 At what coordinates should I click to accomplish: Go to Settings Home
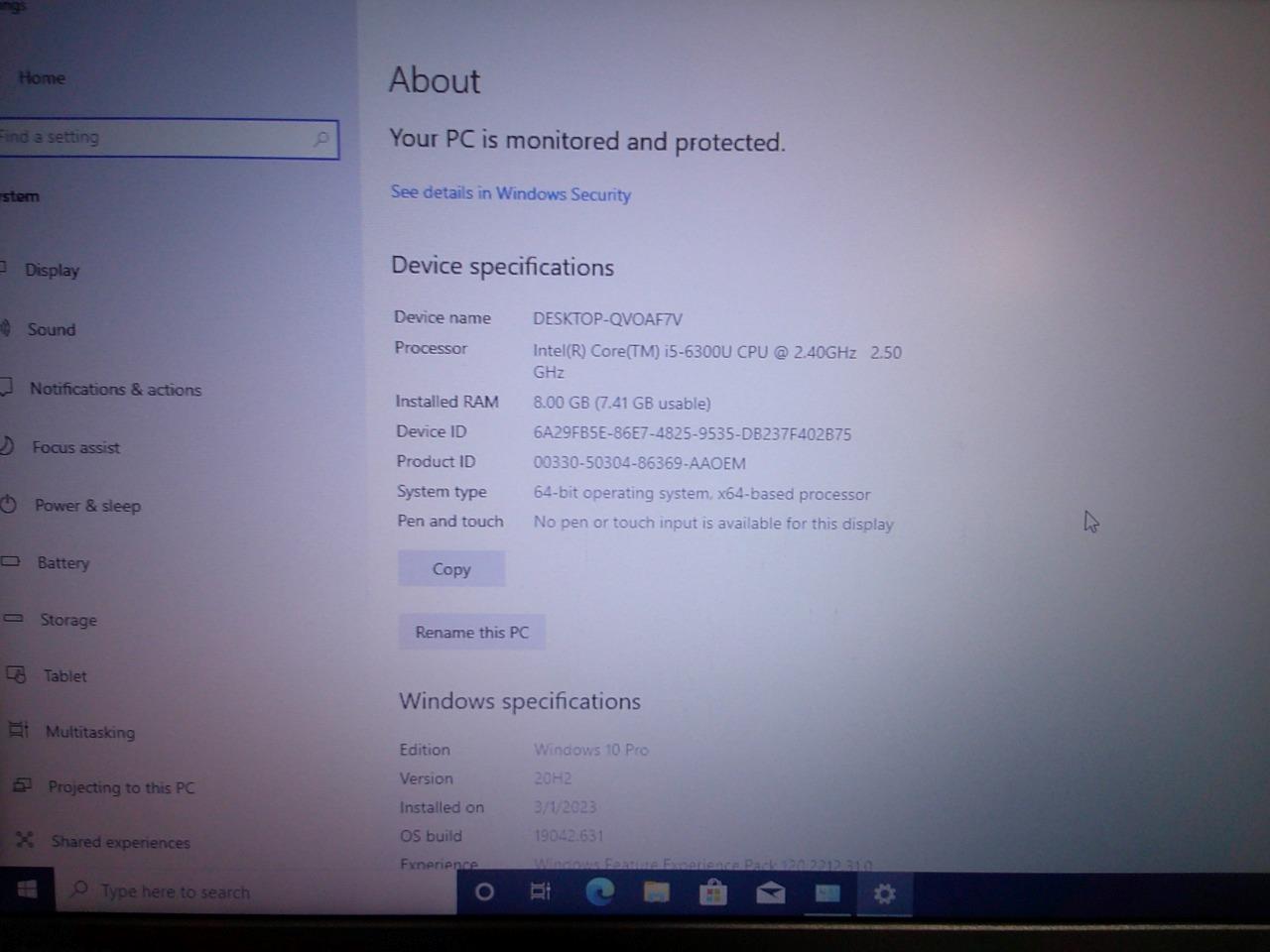[42, 77]
